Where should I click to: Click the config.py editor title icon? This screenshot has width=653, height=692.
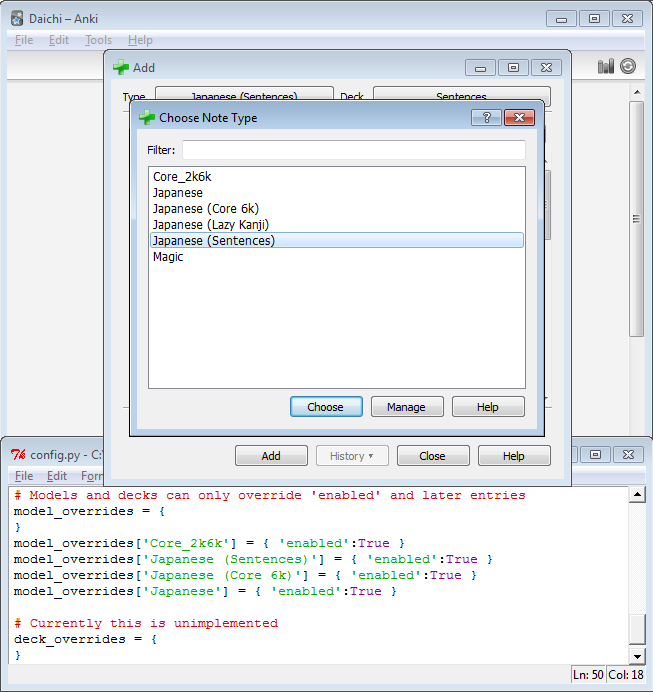point(18,455)
